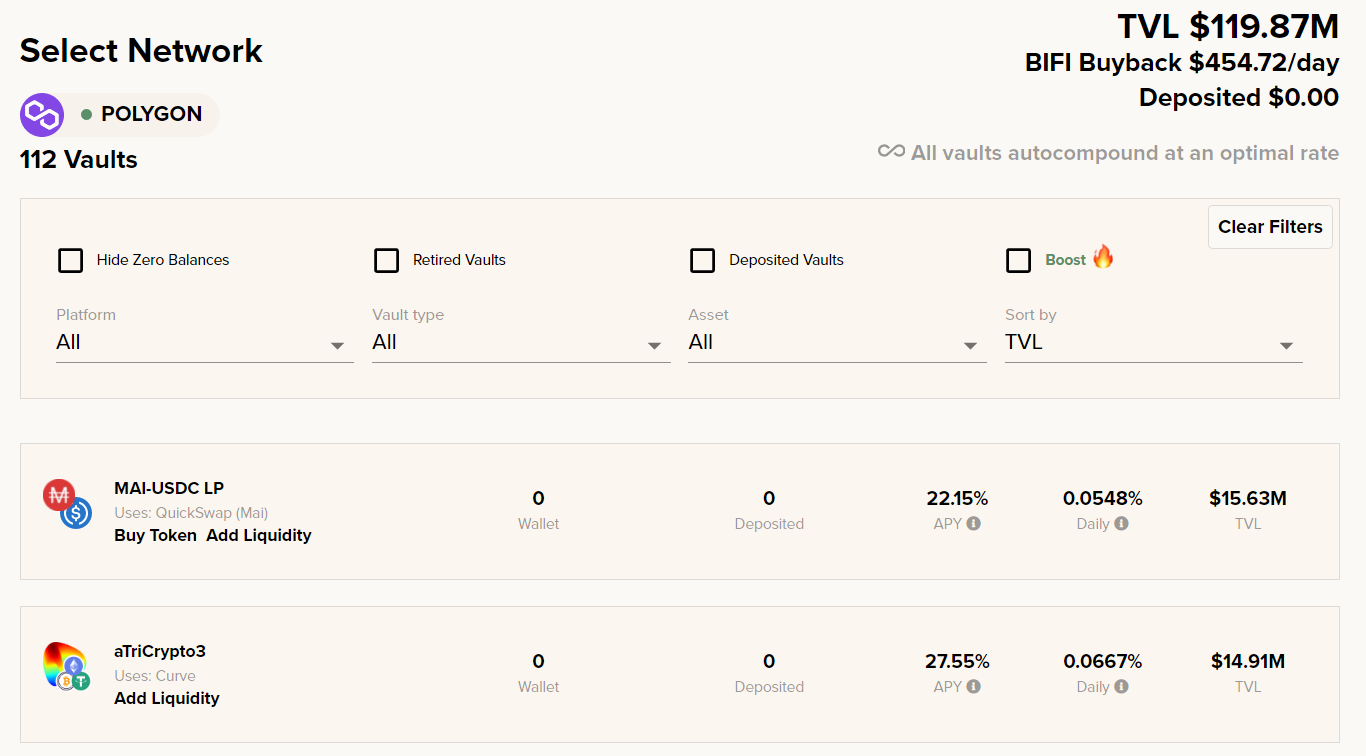Screen dimensions: 1366x756
Task: Change the Sort by TVL dropdown
Action: point(1152,343)
